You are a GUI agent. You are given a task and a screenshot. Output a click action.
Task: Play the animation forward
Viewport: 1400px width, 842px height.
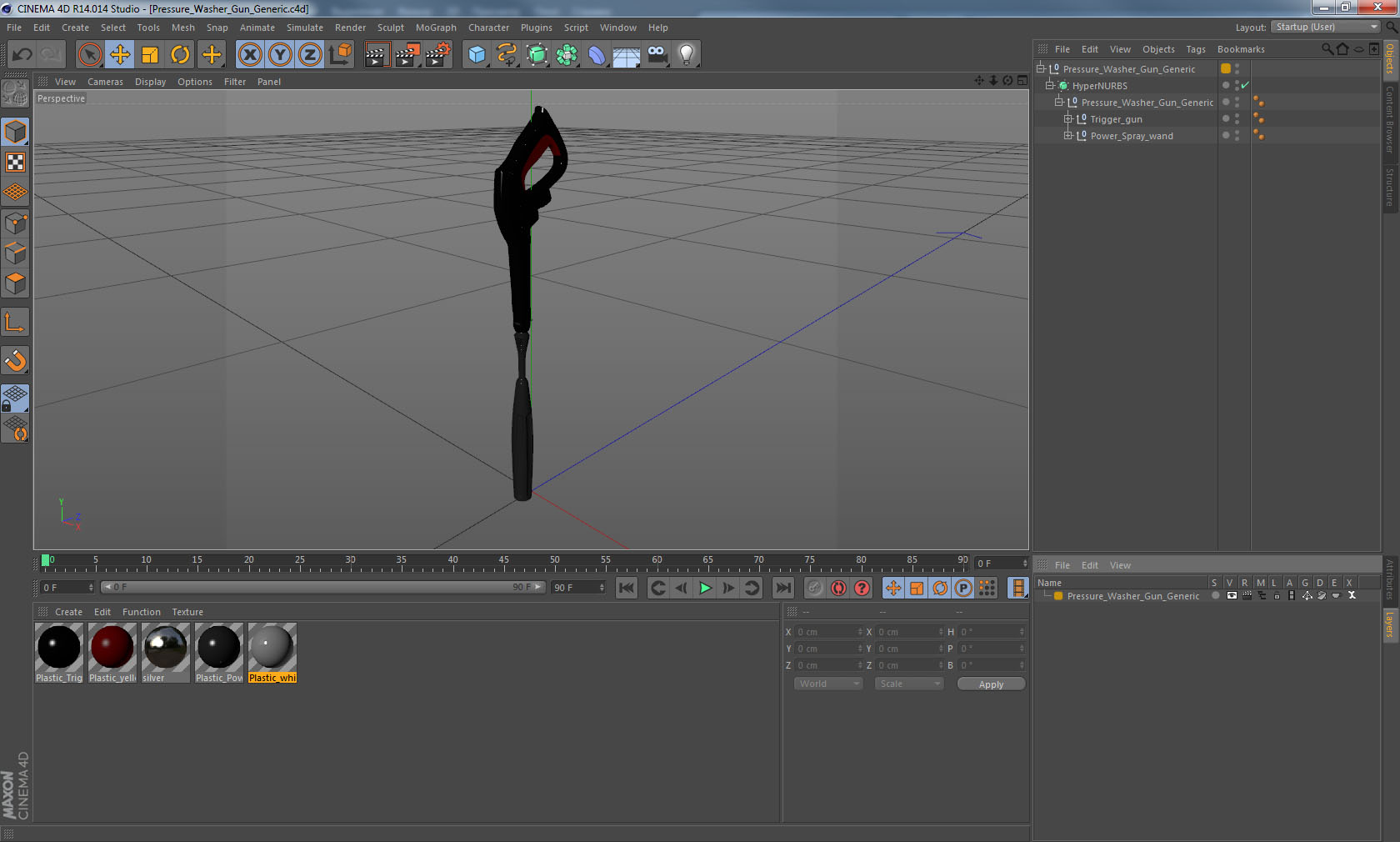pyautogui.click(x=705, y=588)
